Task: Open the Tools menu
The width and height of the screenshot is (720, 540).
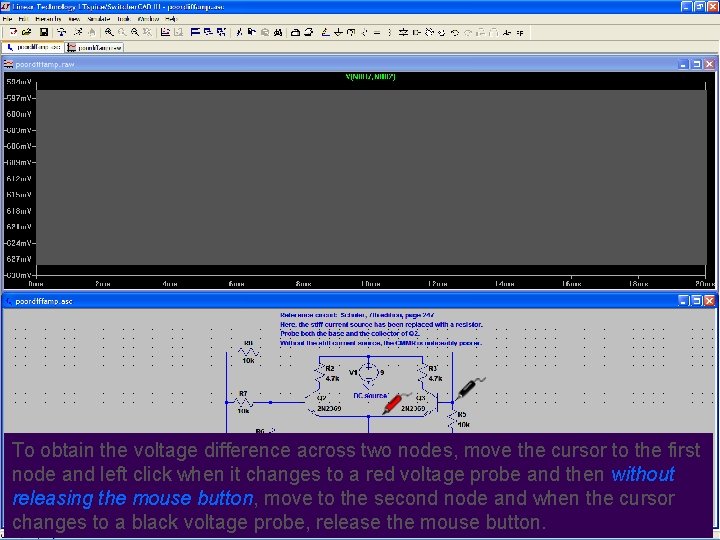Action: click(124, 19)
